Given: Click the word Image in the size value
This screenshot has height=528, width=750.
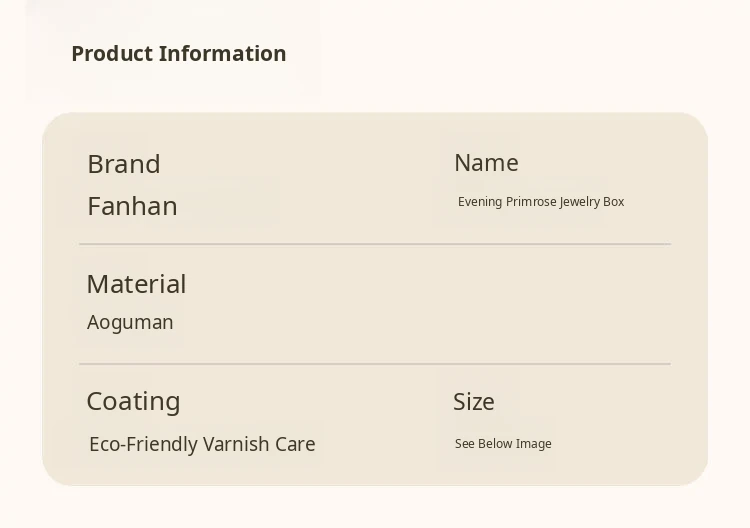Looking at the screenshot, I should tap(533, 444).
